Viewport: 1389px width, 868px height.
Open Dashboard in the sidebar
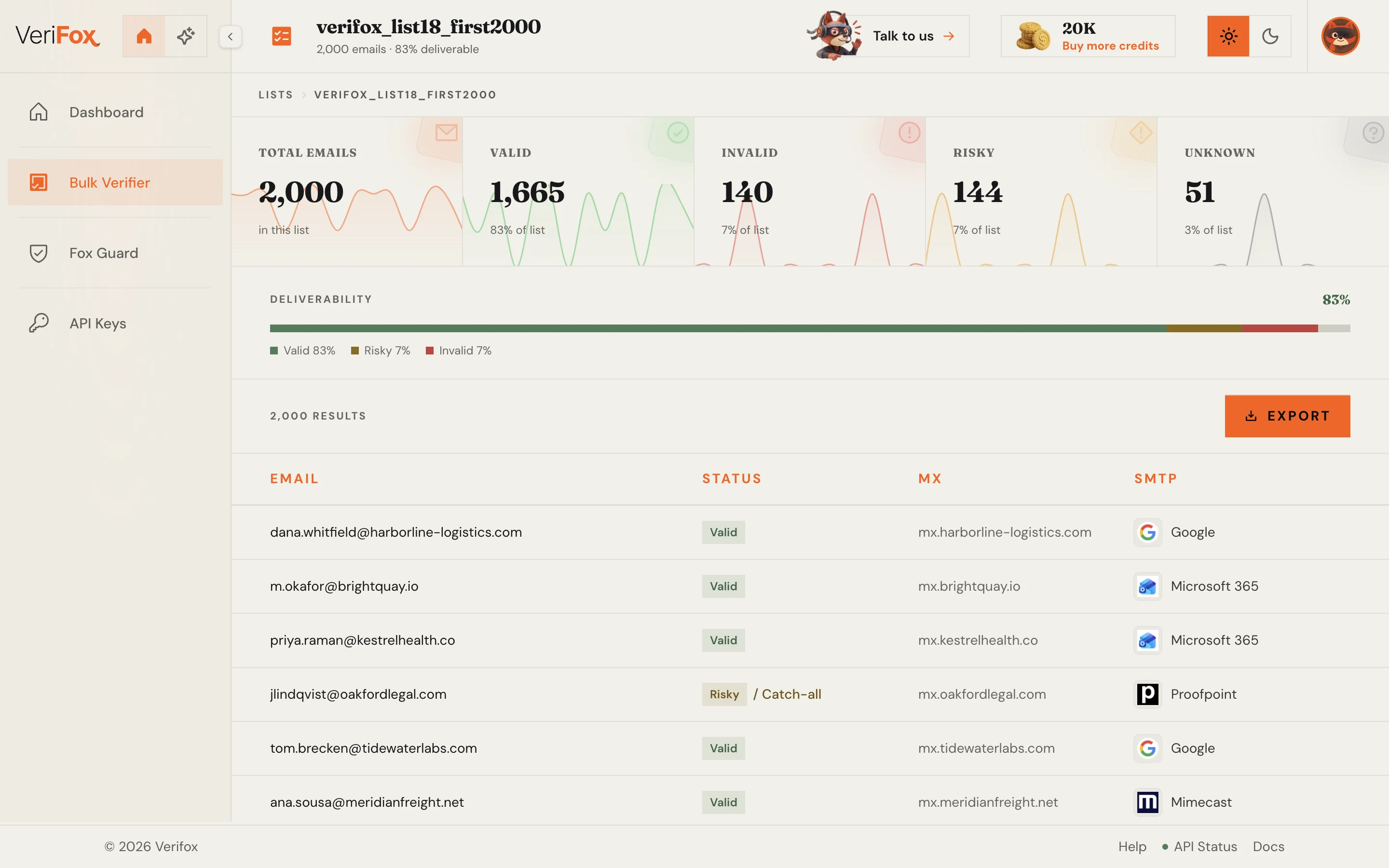pyautogui.click(x=115, y=112)
